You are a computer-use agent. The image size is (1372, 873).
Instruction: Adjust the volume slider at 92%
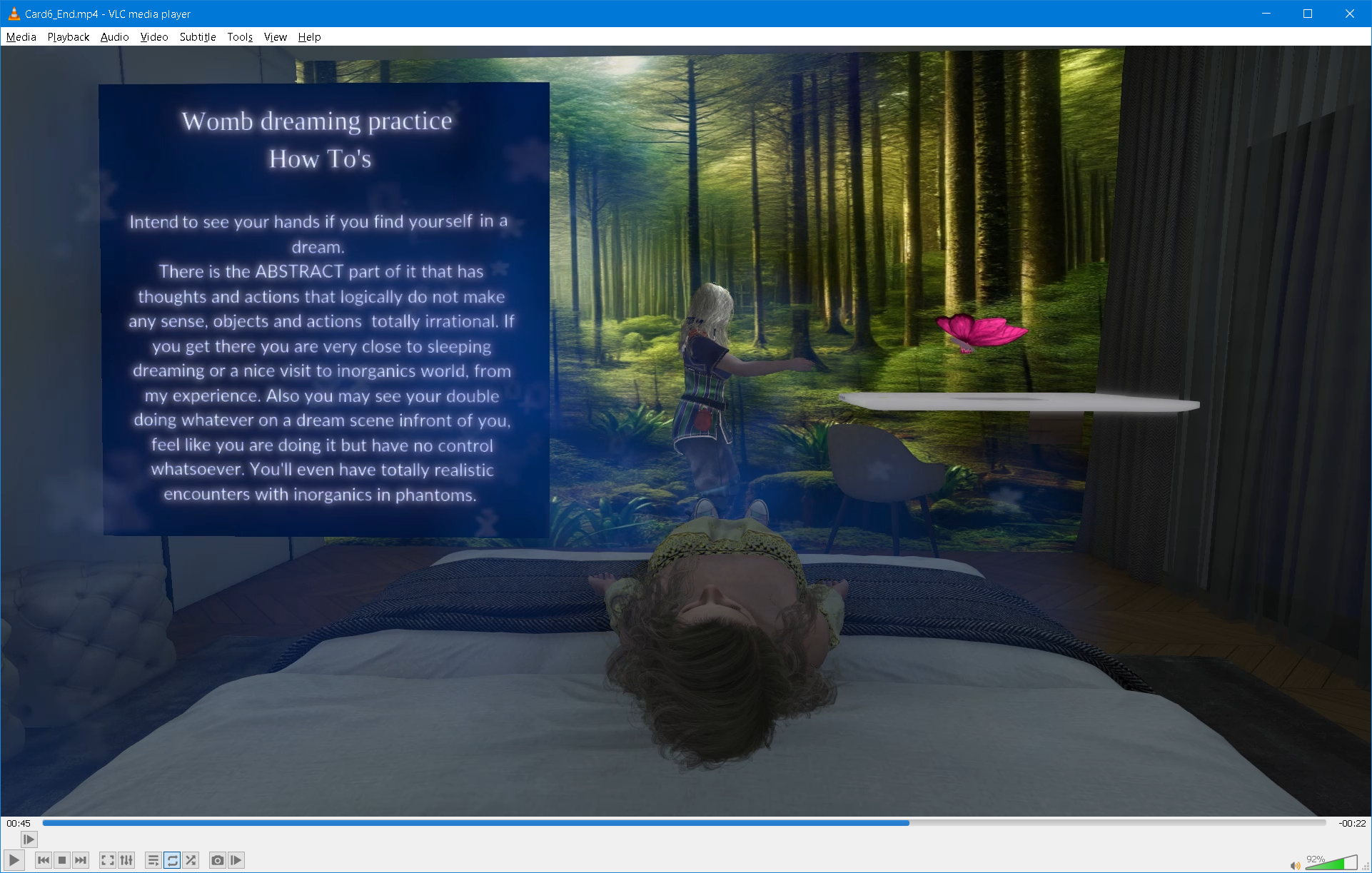click(x=1331, y=864)
